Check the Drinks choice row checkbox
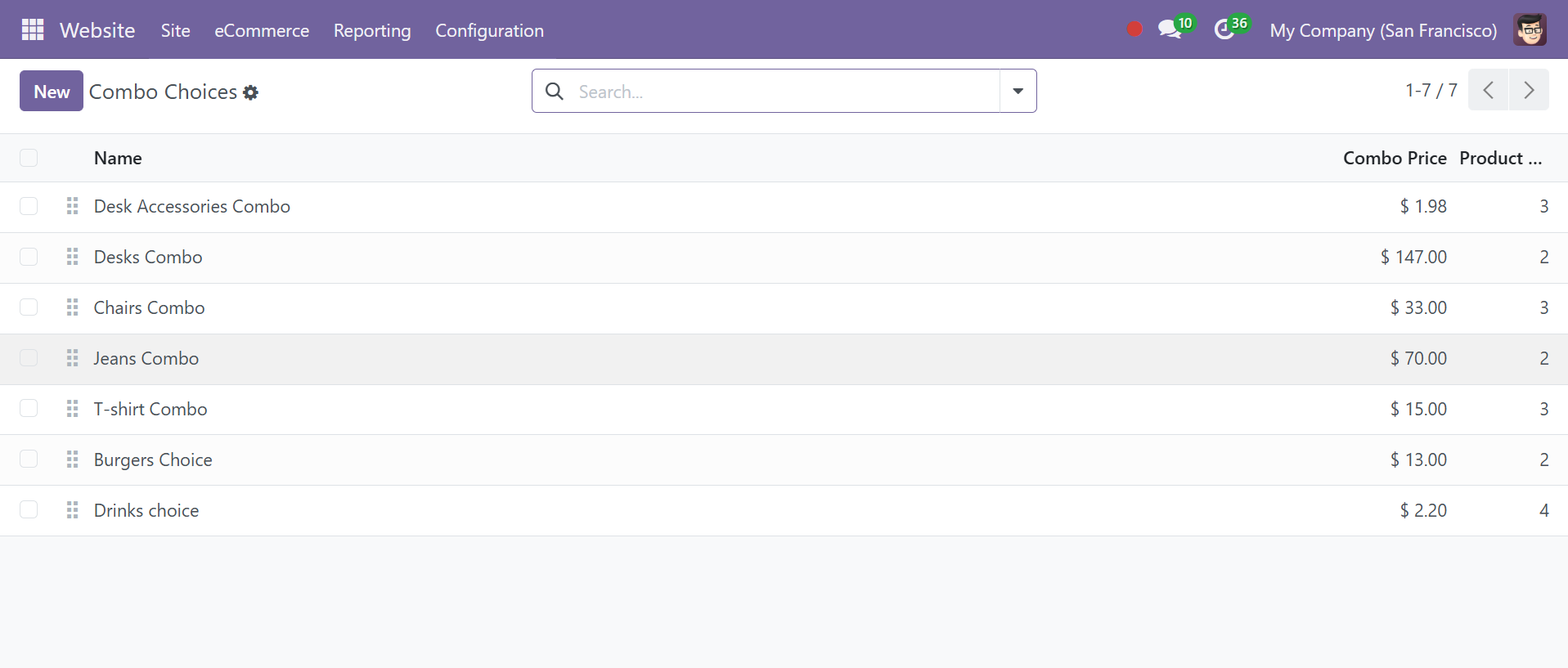This screenshot has height=668, width=1568. coord(29,510)
